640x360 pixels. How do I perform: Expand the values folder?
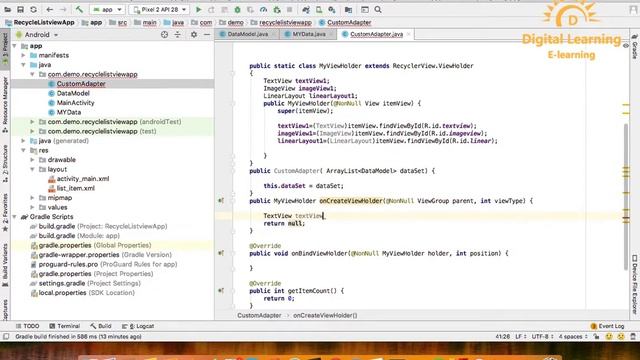click(x=33, y=207)
